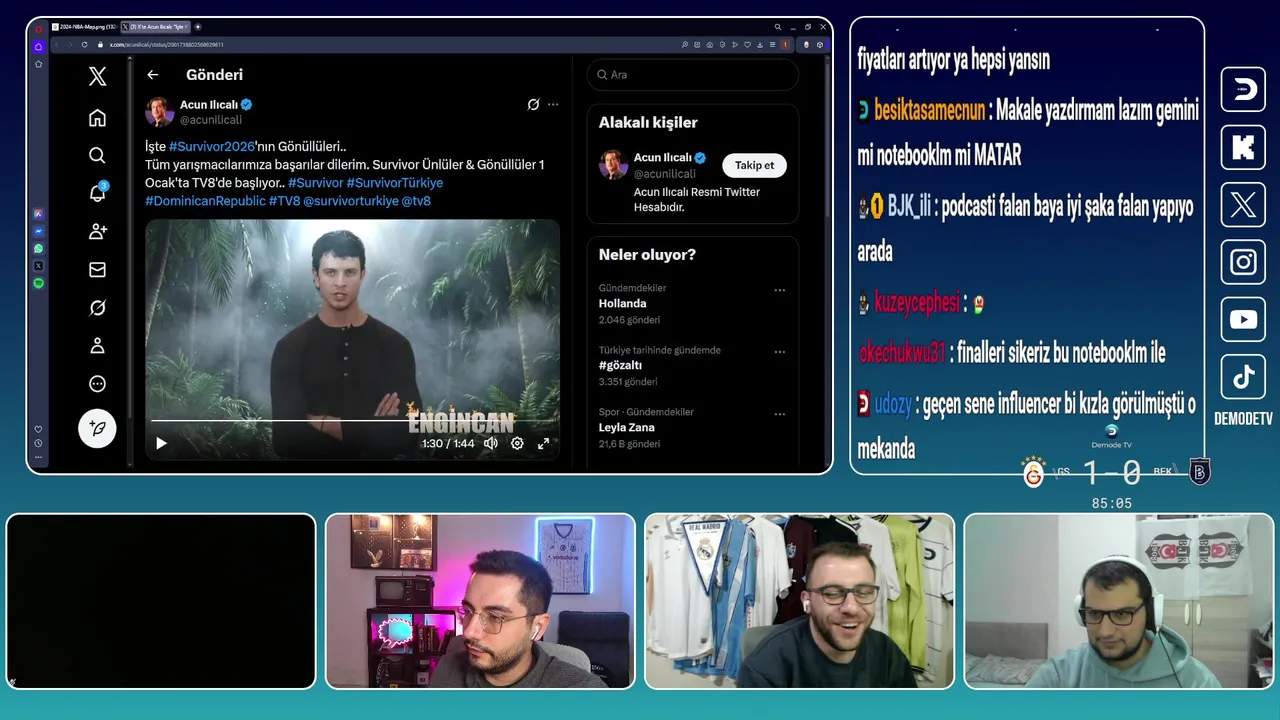
Task: Open Acun Ilıcalı's avatar on the post
Action: (x=160, y=111)
